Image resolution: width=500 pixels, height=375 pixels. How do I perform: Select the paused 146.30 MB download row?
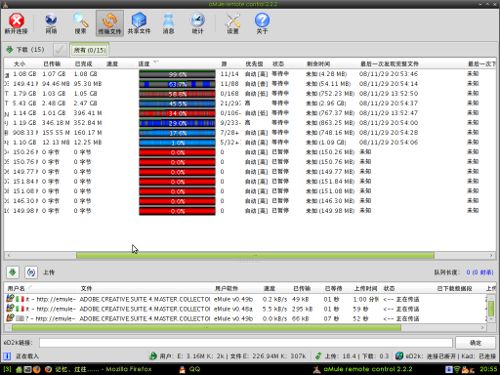(249, 201)
